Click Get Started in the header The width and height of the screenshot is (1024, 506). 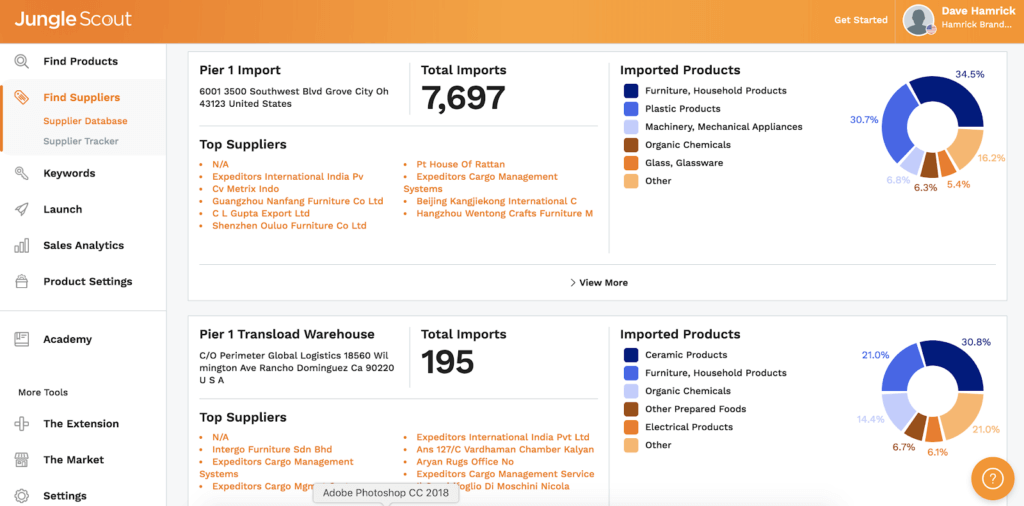860,20
